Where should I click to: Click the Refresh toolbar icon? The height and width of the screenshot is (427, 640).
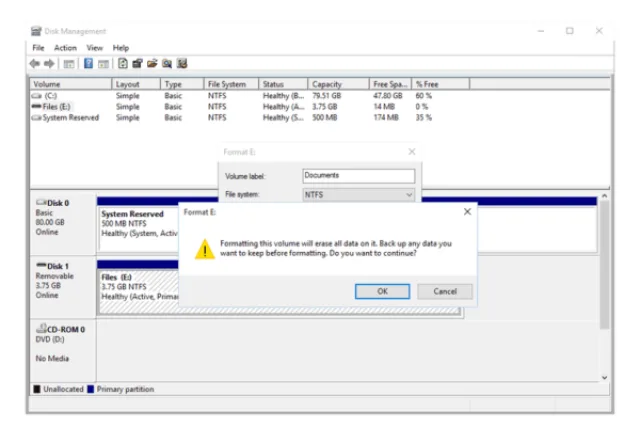[122, 63]
